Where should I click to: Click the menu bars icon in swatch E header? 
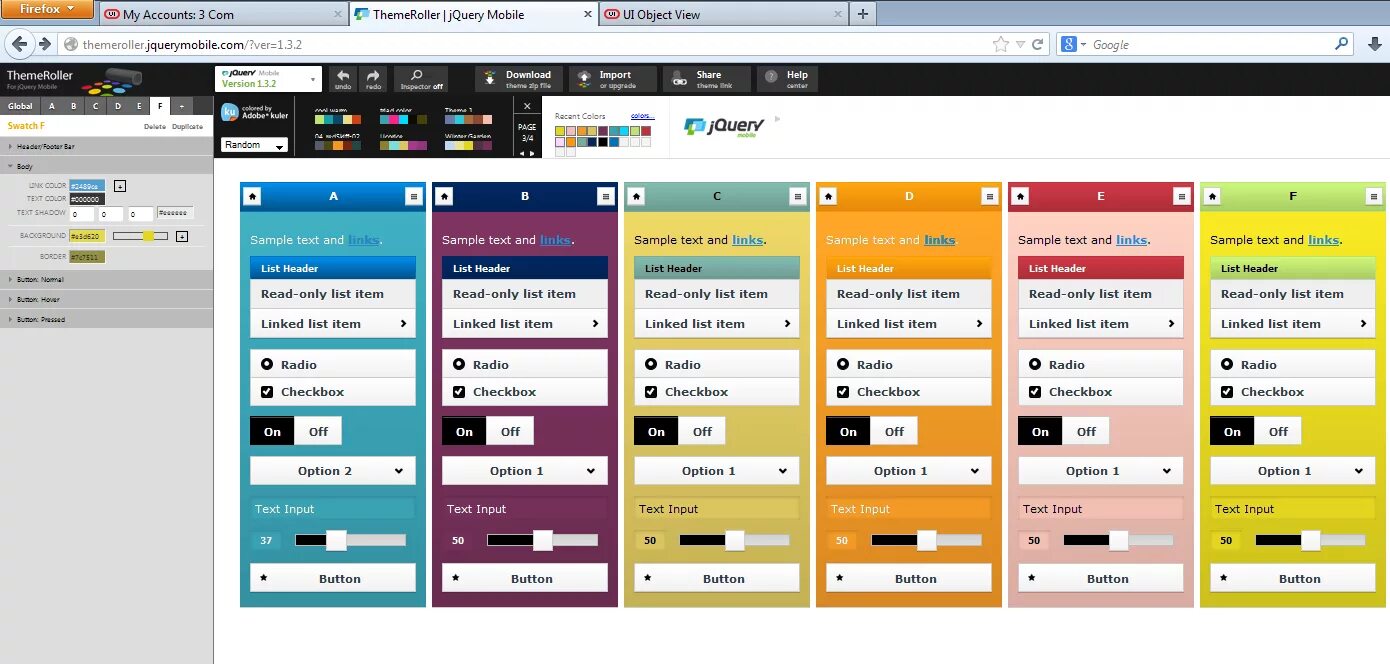[1182, 196]
